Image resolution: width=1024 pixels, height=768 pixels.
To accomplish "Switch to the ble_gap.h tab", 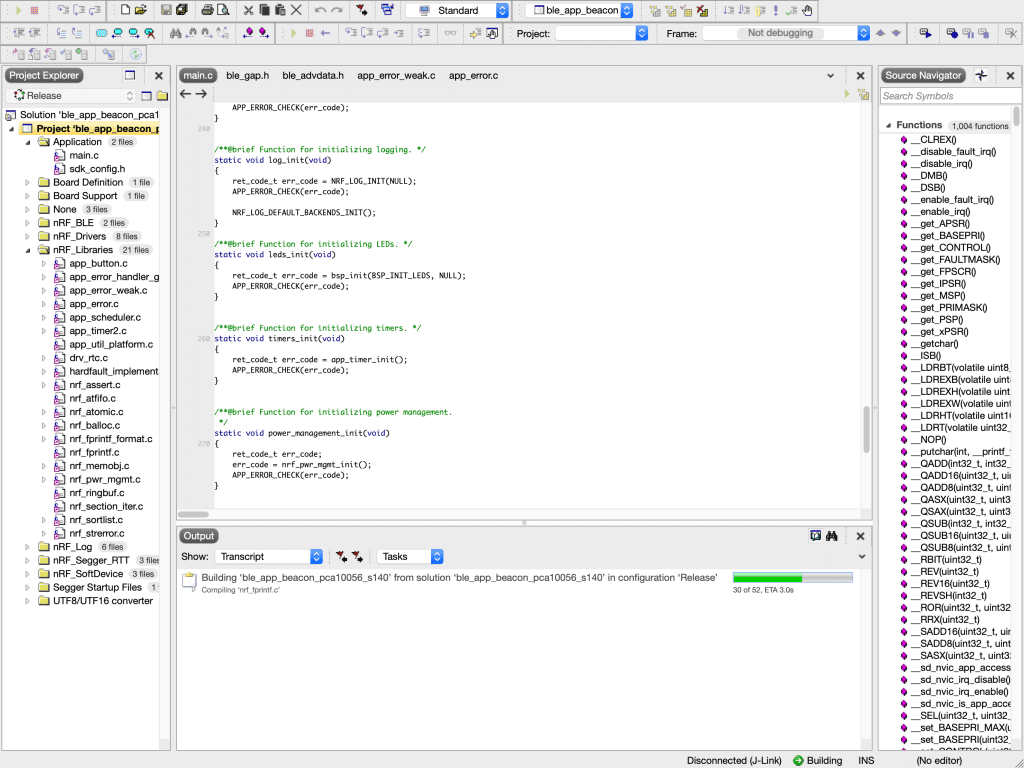I will pos(248,75).
